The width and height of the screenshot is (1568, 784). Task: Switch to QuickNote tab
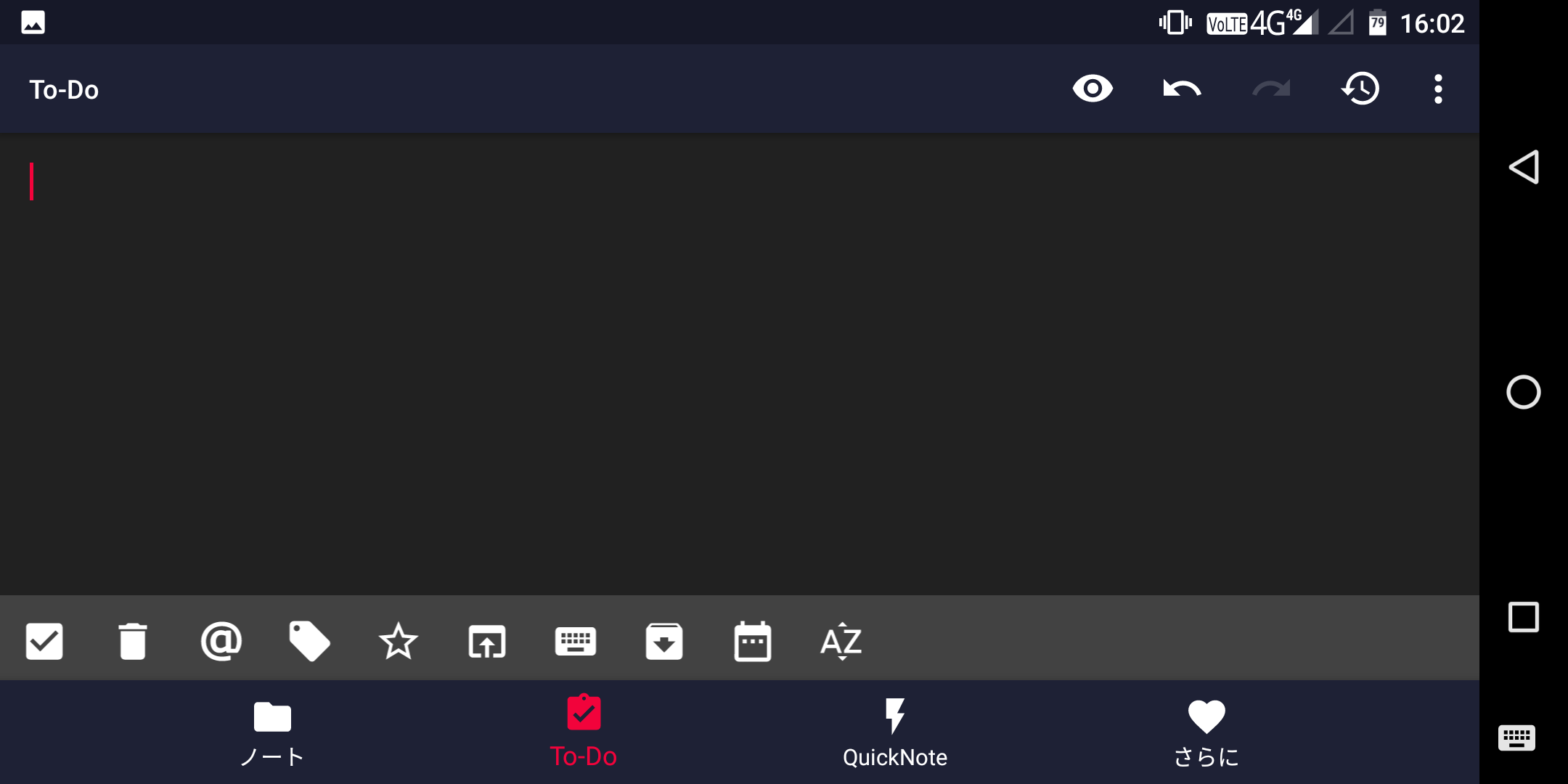tap(894, 733)
